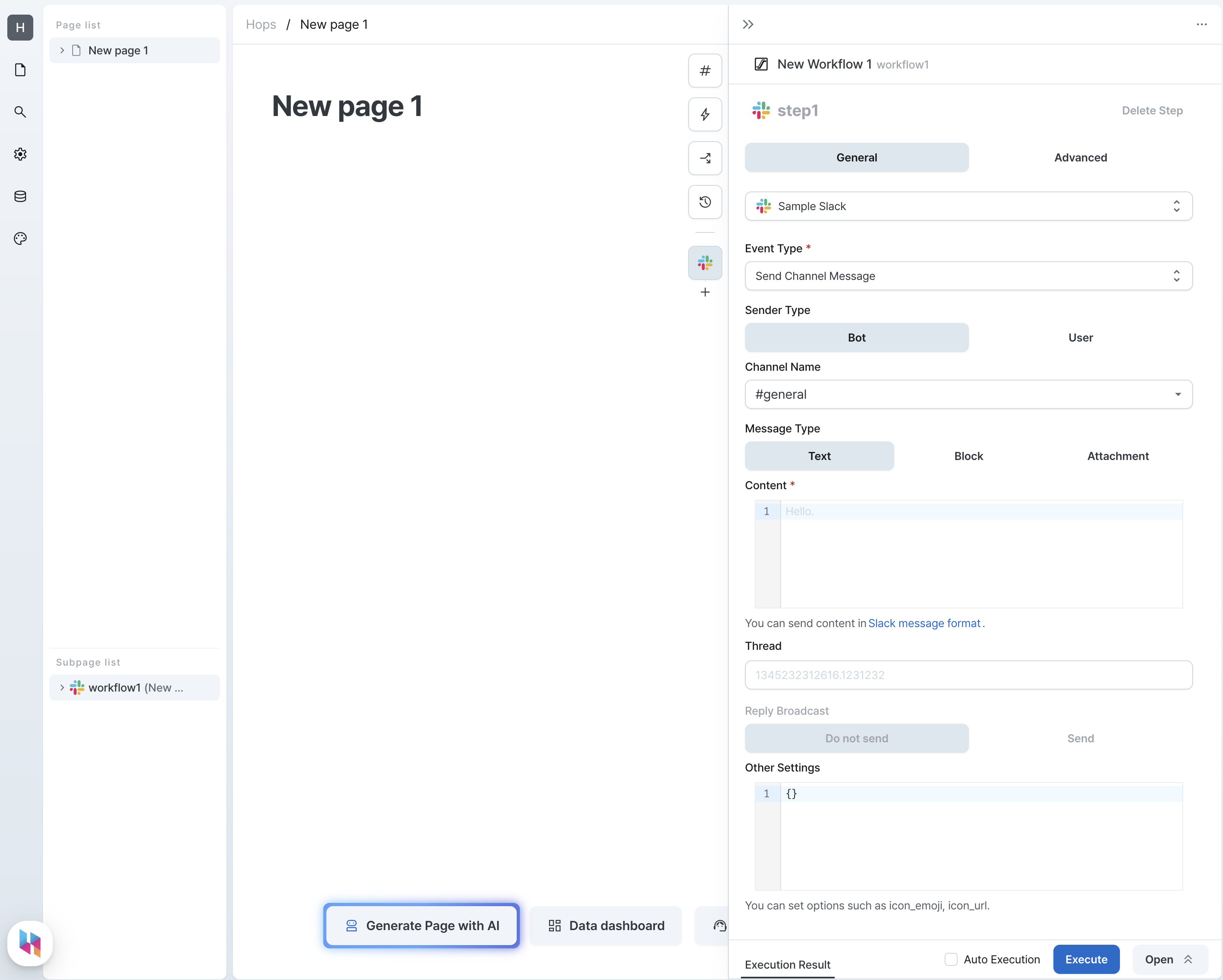The height and width of the screenshot is (980, 1223).
Task: Open the lightning bolt actions button
Action: (x=704, y=114)
